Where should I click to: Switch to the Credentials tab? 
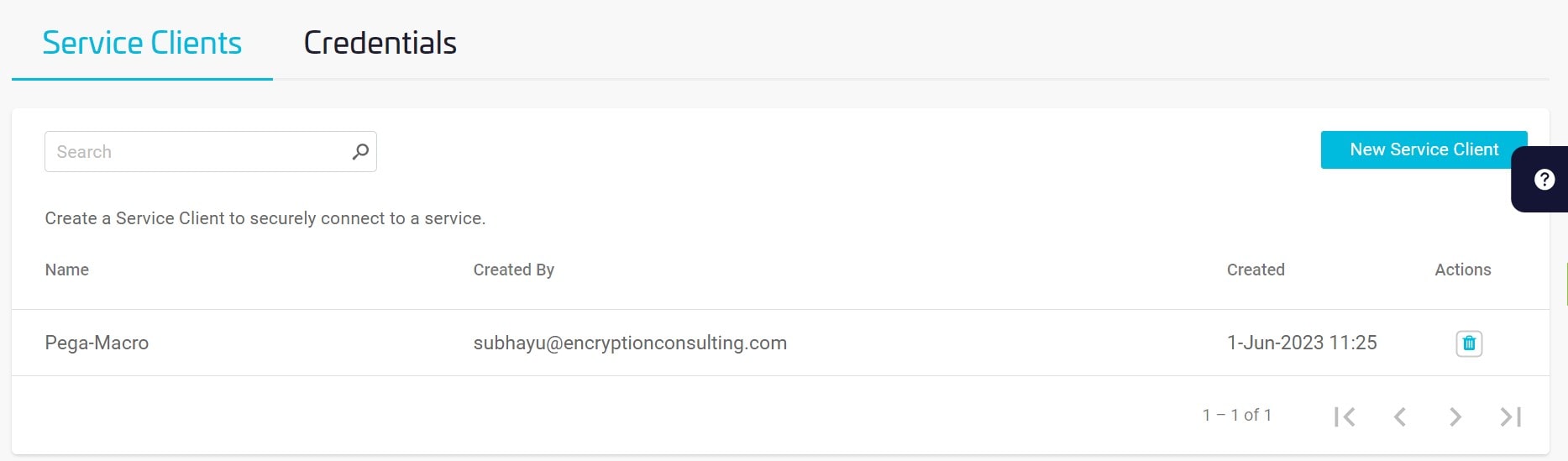[x=380, y=43]
